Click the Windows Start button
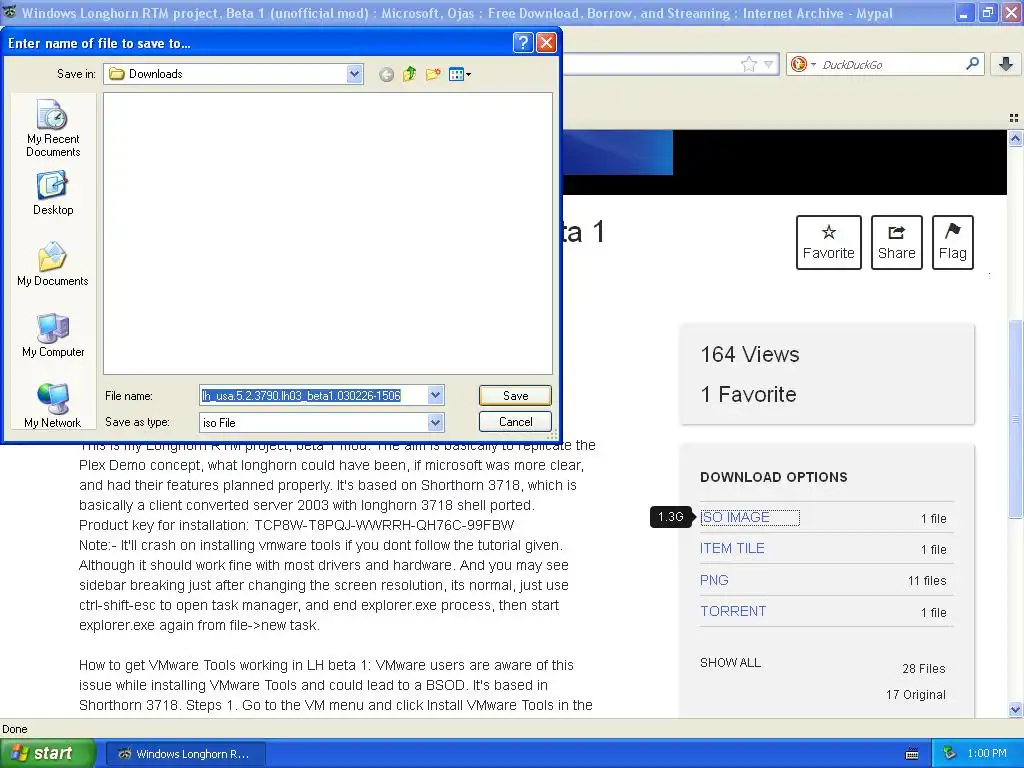The image size is (1024, 768). click(x=47, y=754)
